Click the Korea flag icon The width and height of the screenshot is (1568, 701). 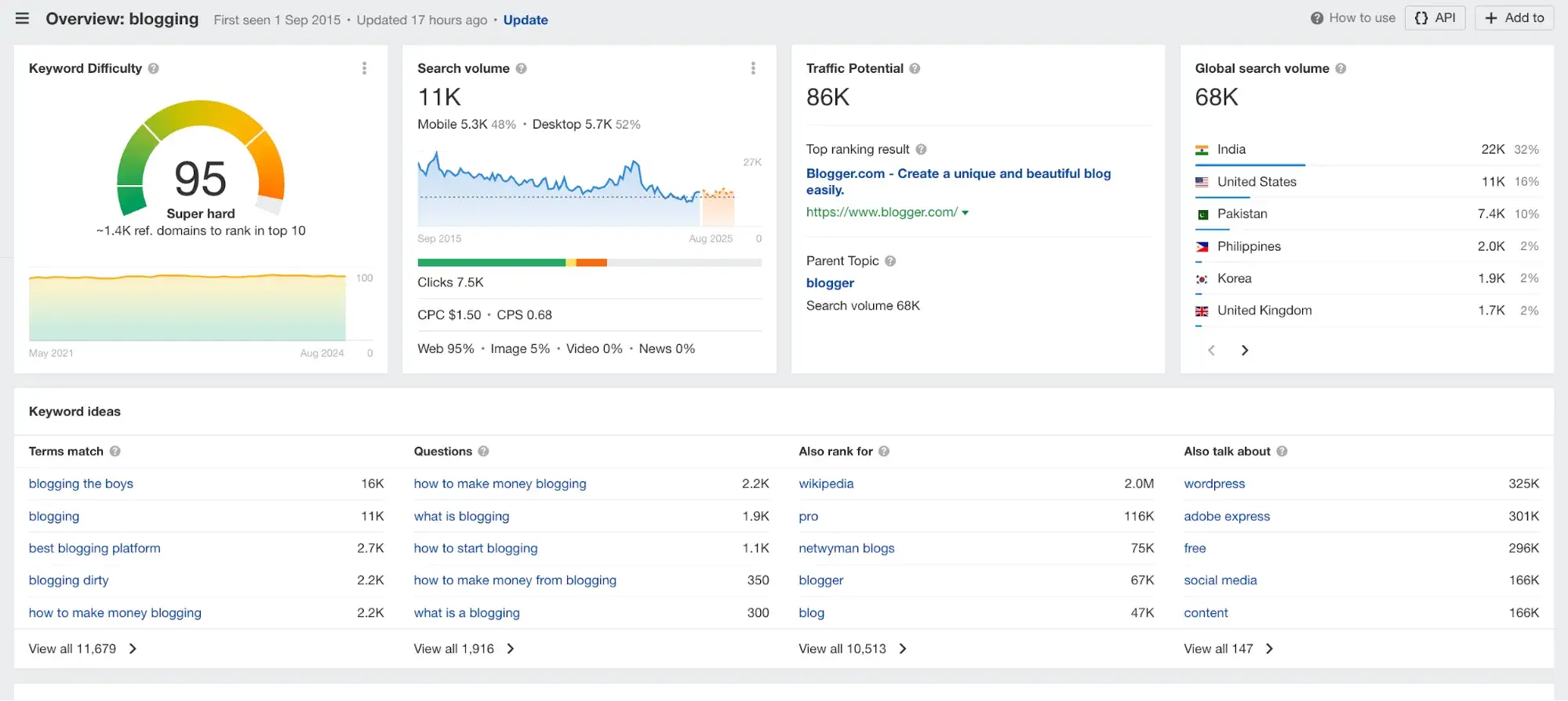coord(1202,278)
